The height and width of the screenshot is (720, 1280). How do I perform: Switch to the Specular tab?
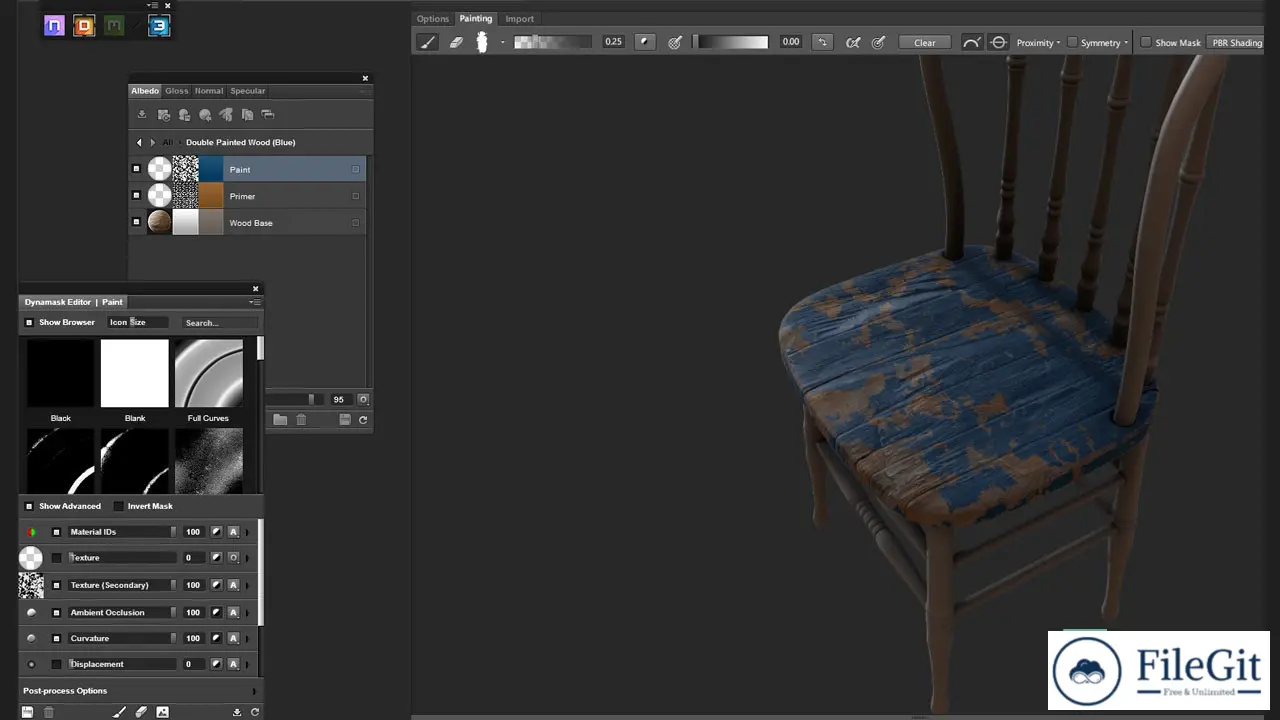[248, 91]
